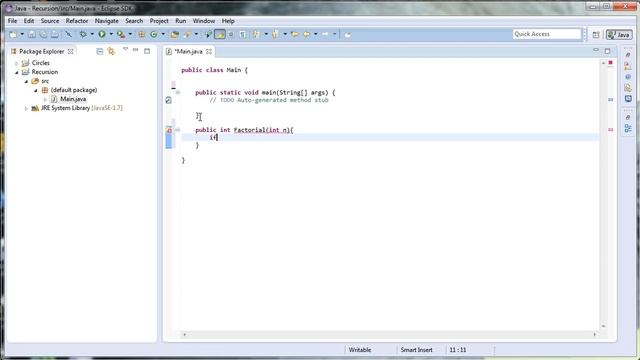Screen dimensions: 640x360
Task: Click the Save All toolbar icon
Action: pos(43,35)
